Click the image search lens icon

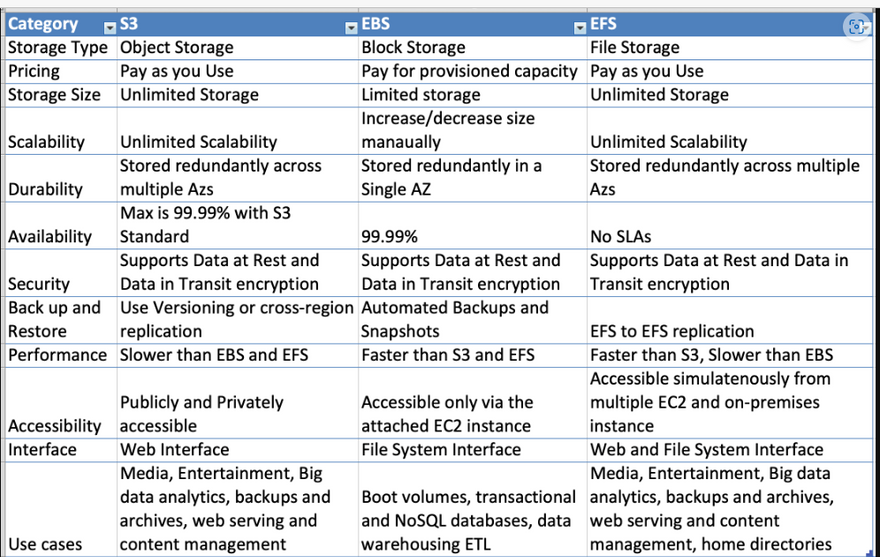[857, 27]
